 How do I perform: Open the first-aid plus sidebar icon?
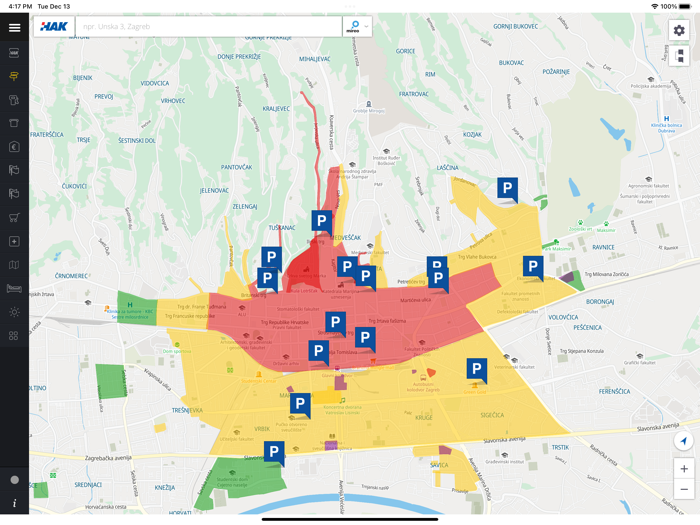click(14, 241)
